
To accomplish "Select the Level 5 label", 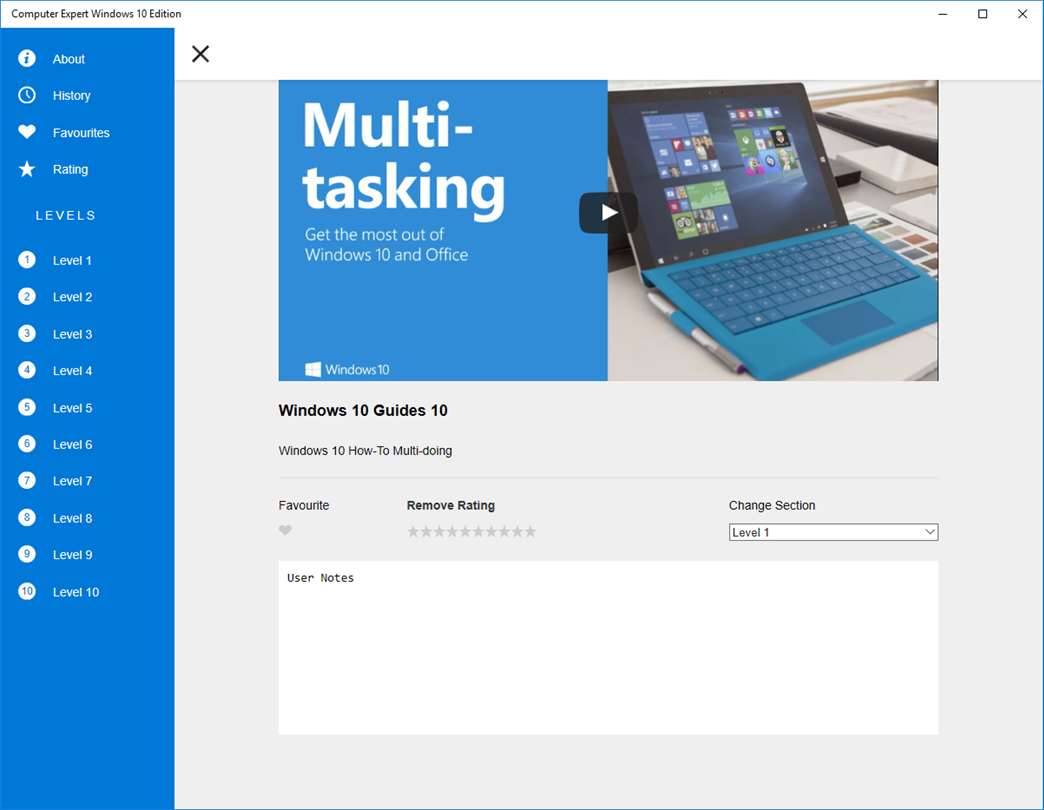I will 73,408.
